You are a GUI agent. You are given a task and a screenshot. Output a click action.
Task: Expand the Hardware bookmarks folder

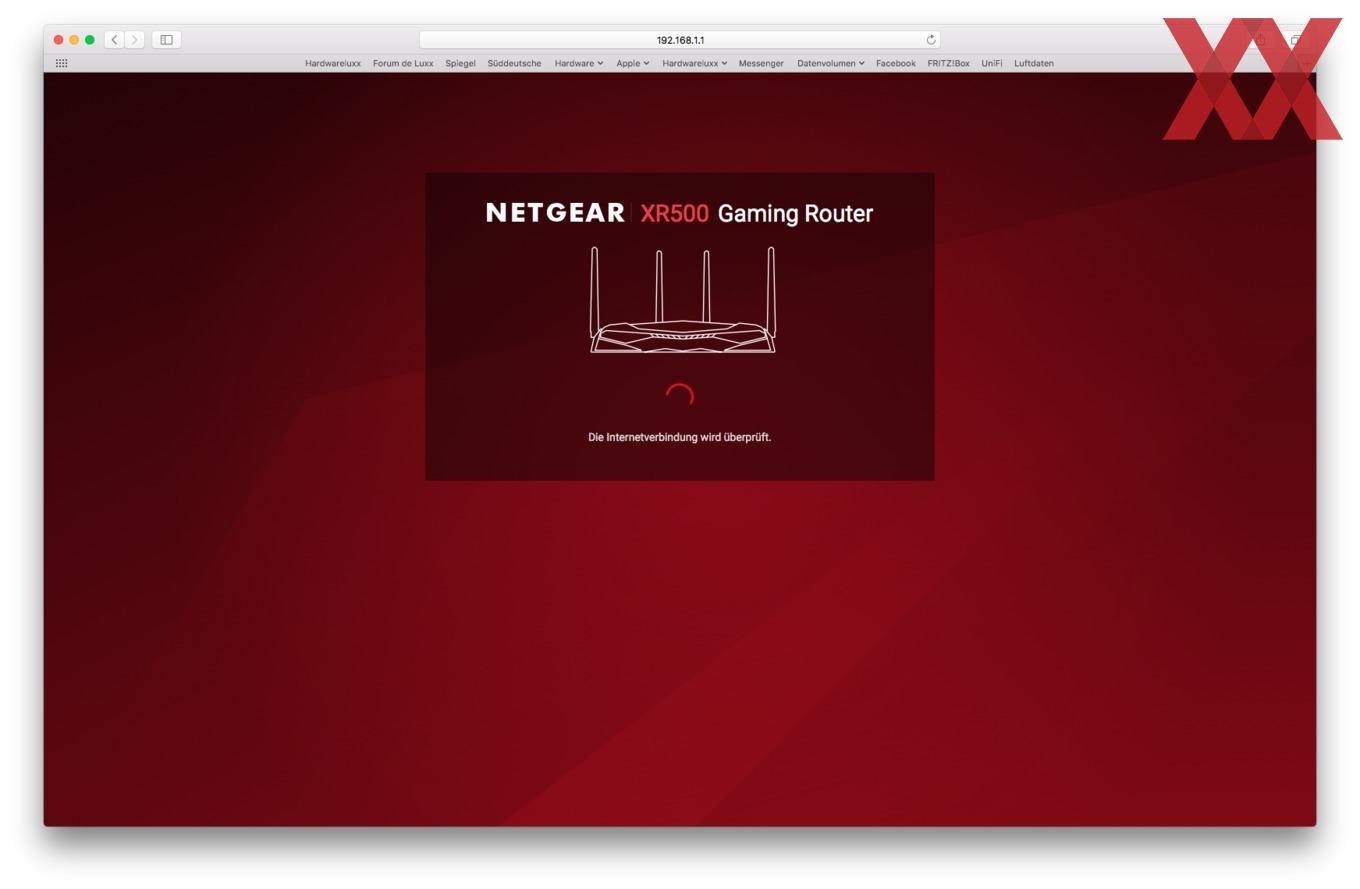click(x=579, y=63)
